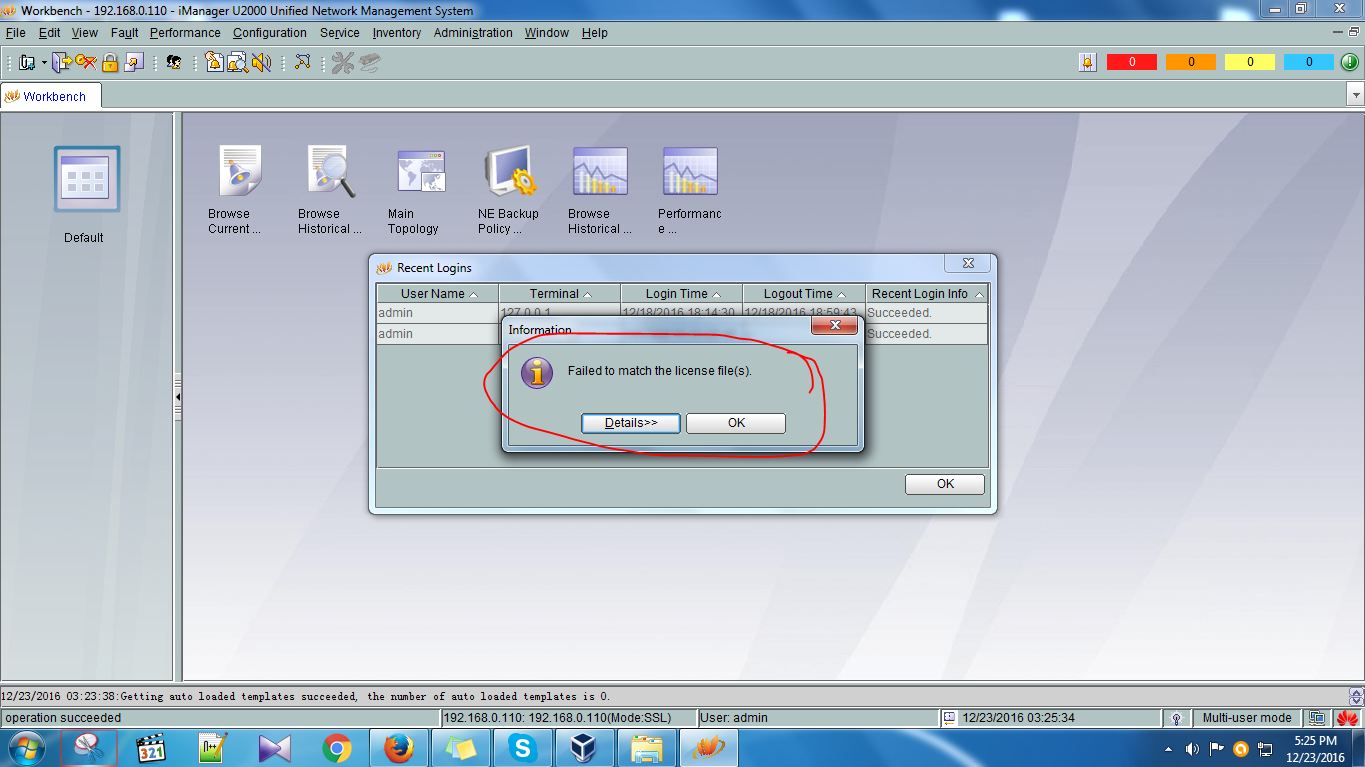Click the light bulb status bar icon

(x=1178, y=718)
